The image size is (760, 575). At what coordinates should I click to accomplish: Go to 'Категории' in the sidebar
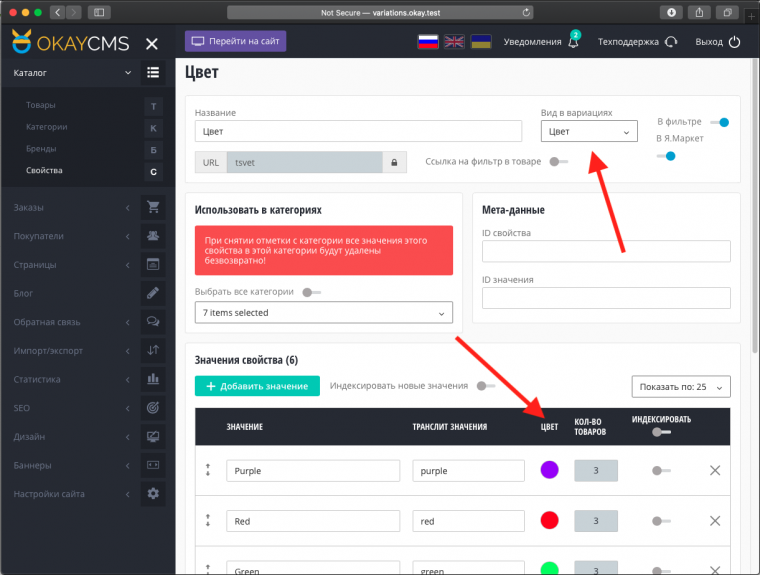pos(47,127)
